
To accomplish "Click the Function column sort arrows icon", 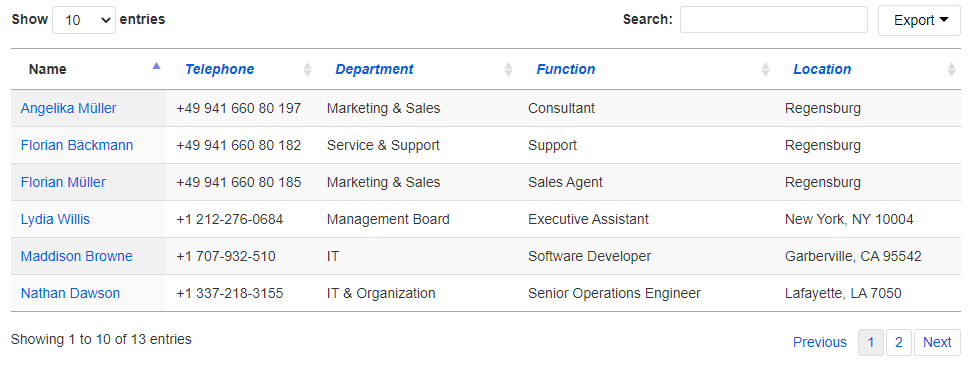I will 765,70.
